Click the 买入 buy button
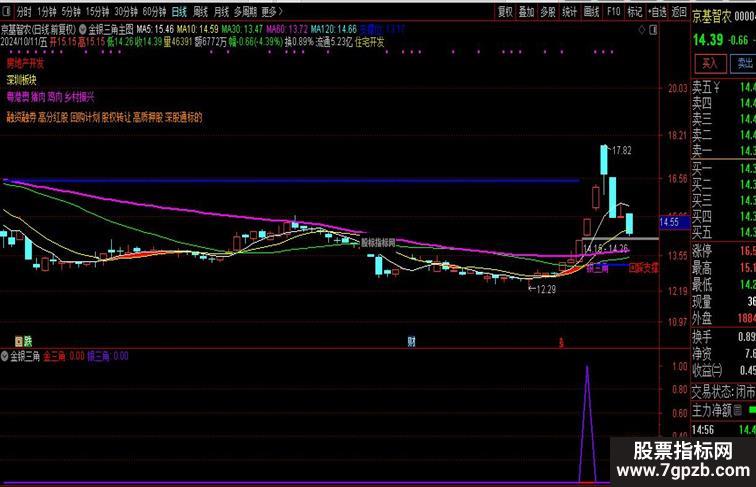This screenshot has height=487, width=756. 710,63
